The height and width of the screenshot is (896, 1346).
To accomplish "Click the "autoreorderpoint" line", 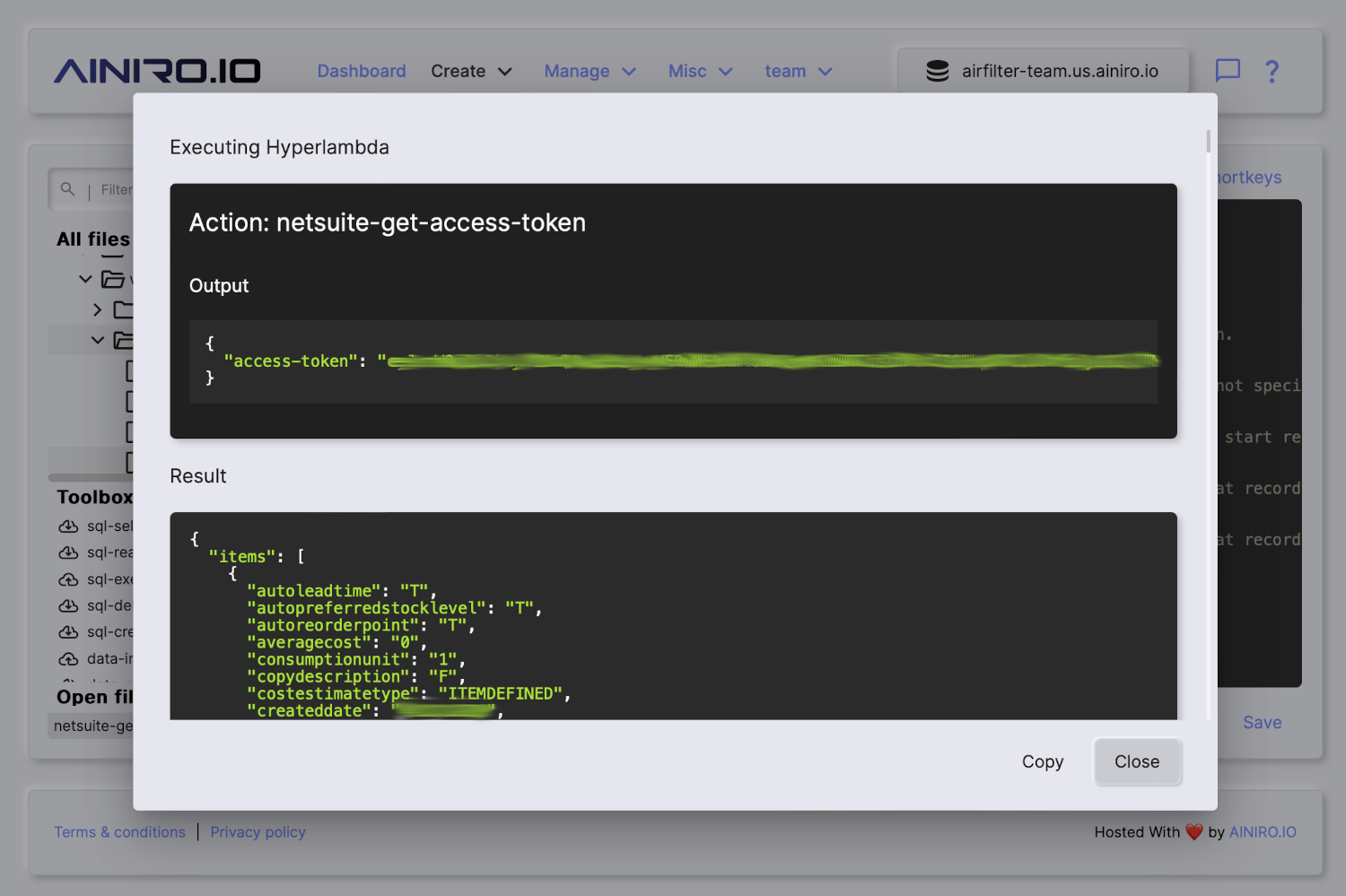I will [360, 624].
